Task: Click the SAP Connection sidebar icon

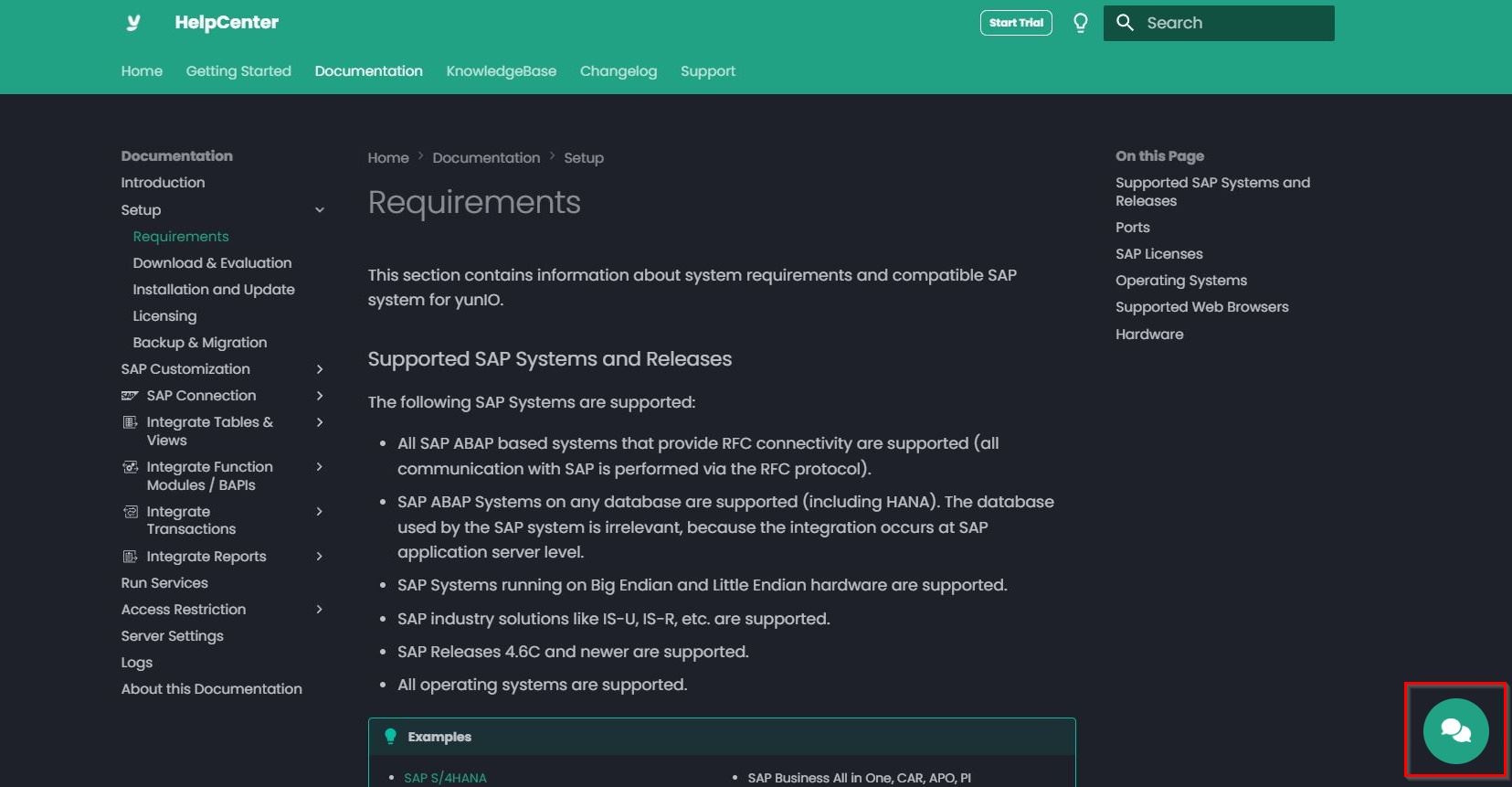Action: (130, 396)
